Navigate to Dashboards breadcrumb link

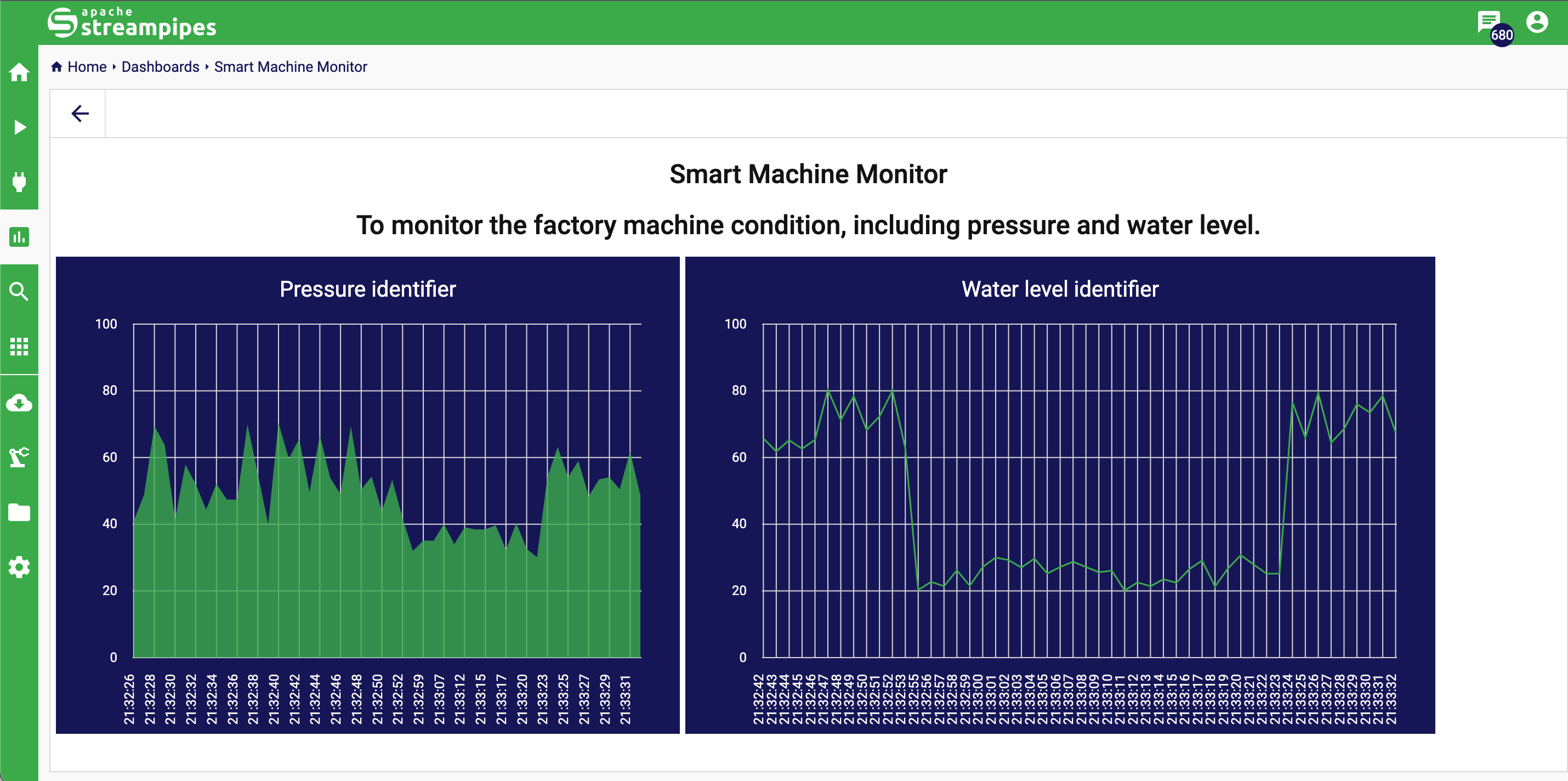[x=160, y=67]
